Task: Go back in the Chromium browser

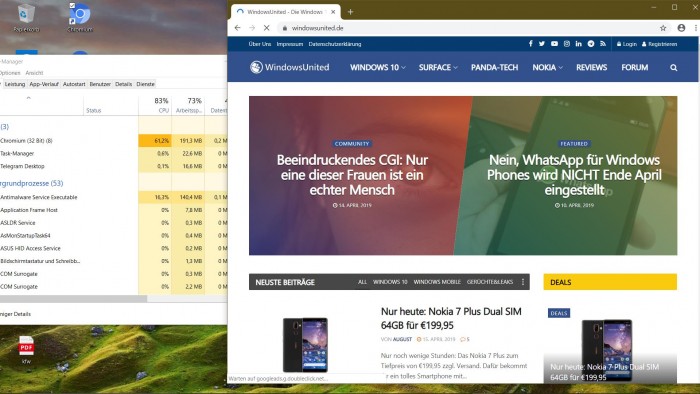Action: 238,28
